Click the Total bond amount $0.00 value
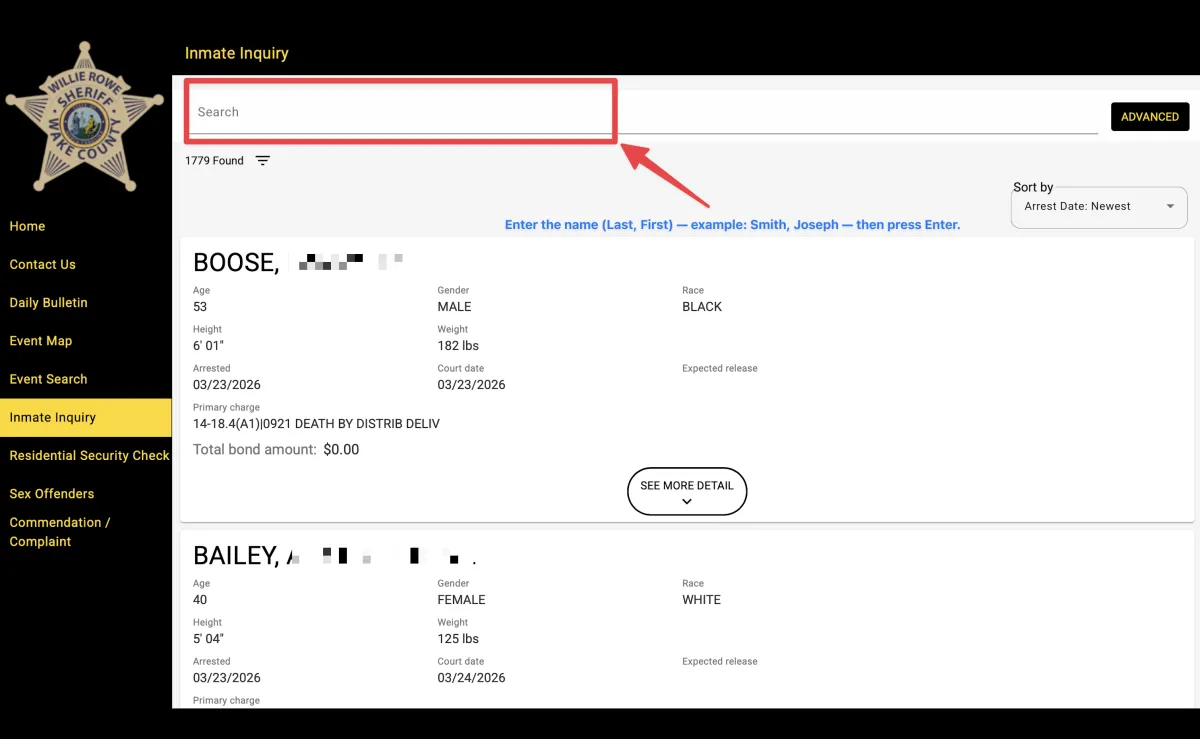The width and height of the screenshot is (1200, 739). (341, 450)
